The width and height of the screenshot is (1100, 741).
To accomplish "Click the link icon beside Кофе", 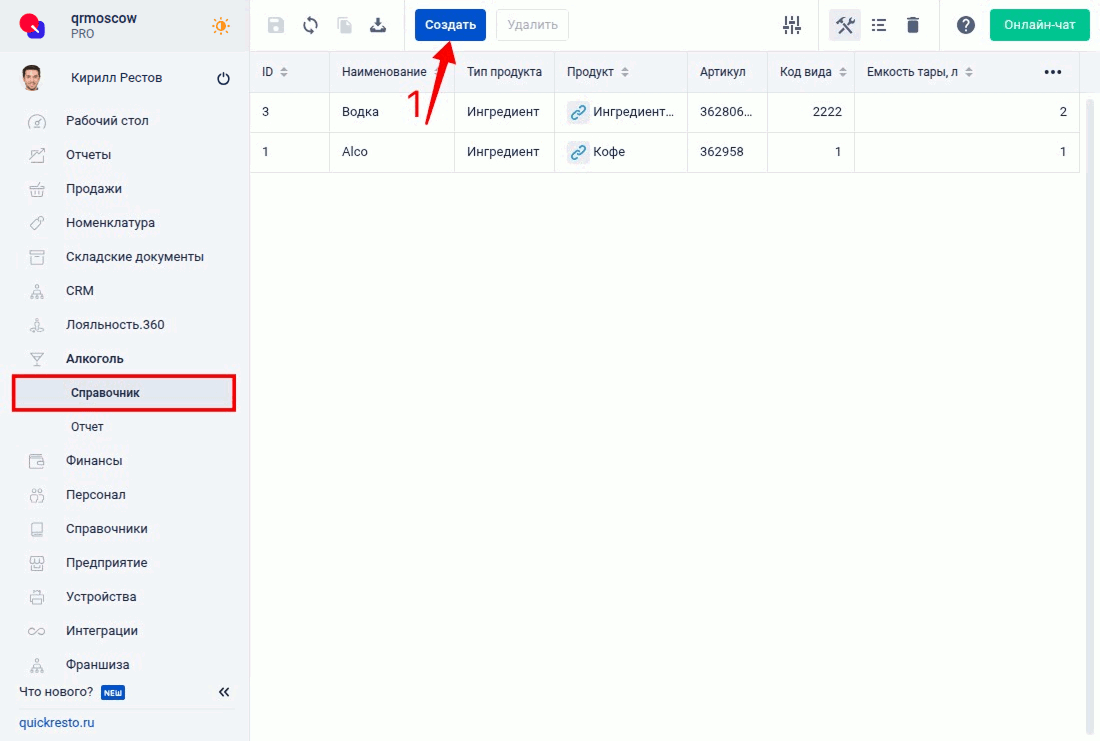I will tap(578, 152).
